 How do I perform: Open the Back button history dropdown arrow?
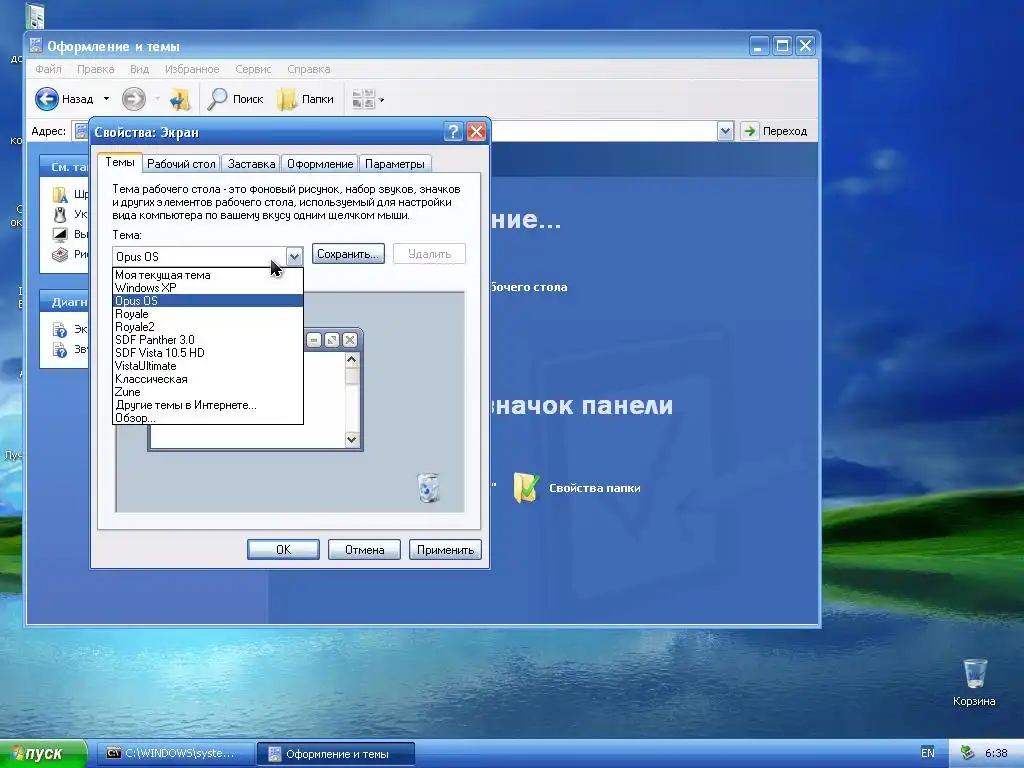(106, 99)
